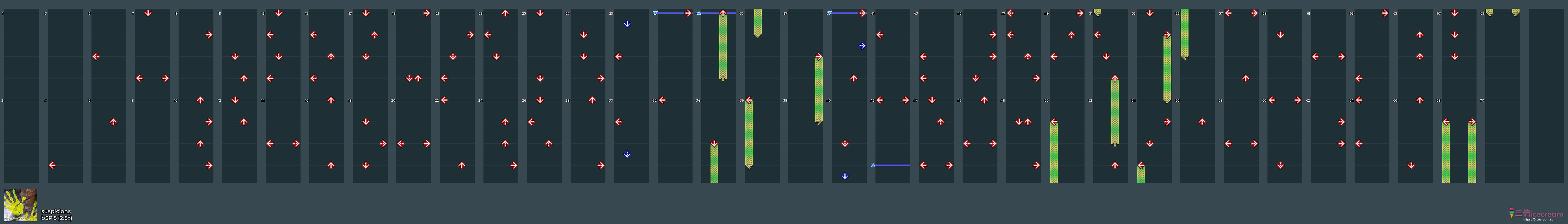
Task: Click the up arrow in measure 28
Action: coord(592,100)
